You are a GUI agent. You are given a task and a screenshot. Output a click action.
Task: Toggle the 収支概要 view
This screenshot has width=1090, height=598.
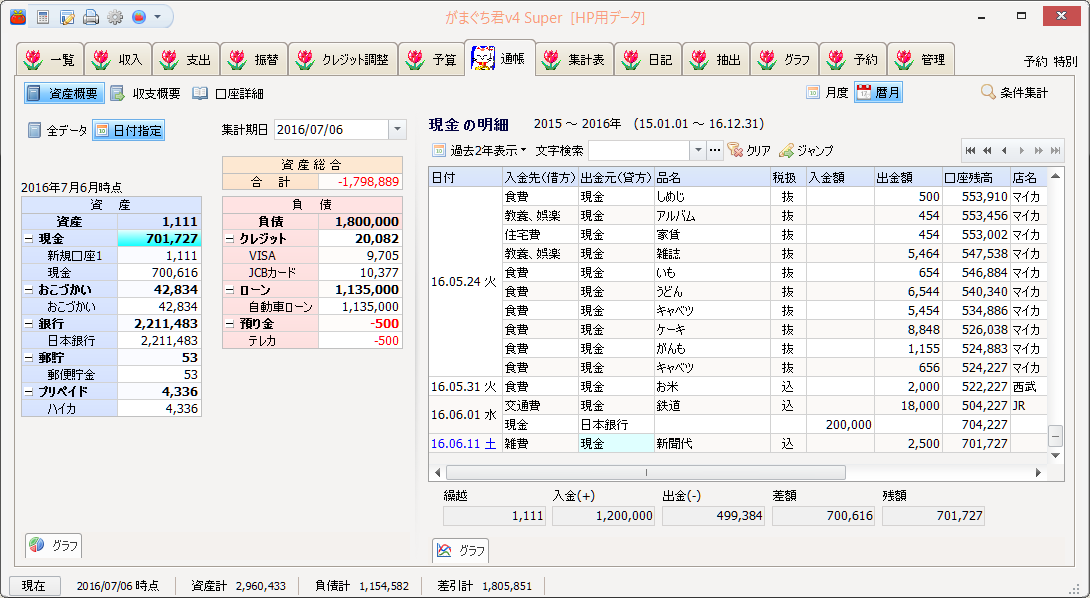pos(145,93)
